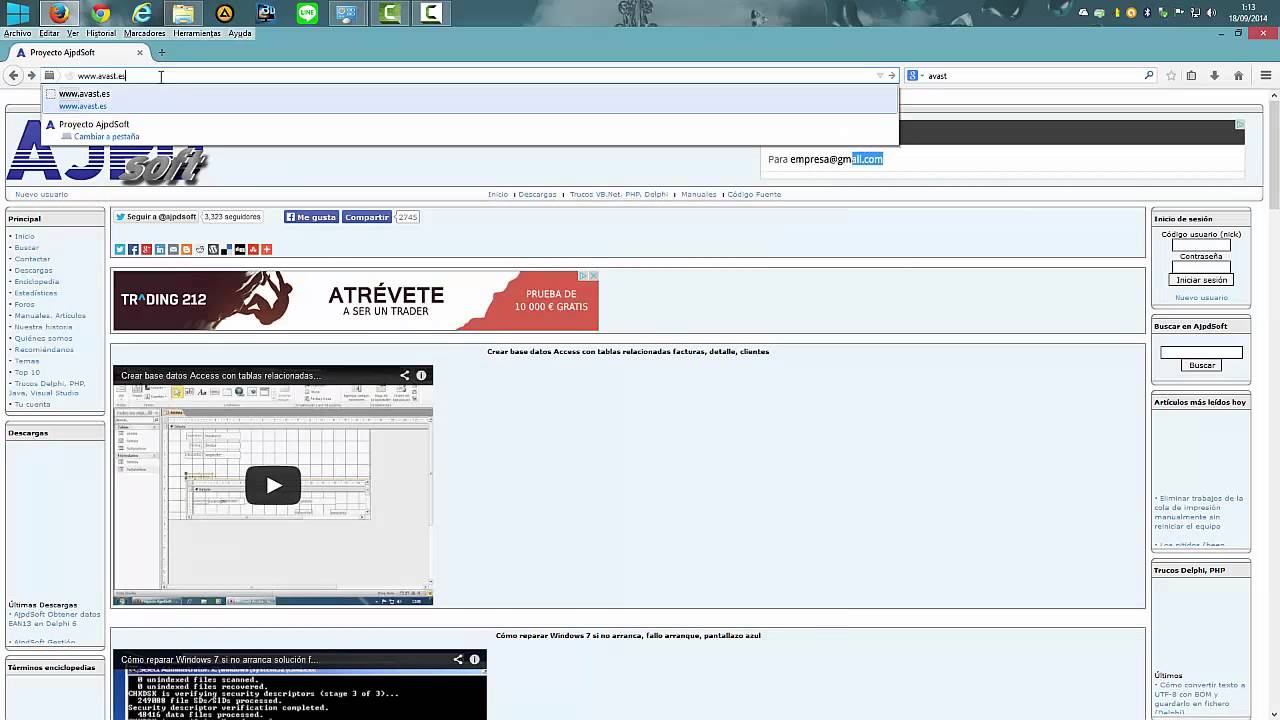
Task: Play the Access database video
Action: tap(272, 486)
